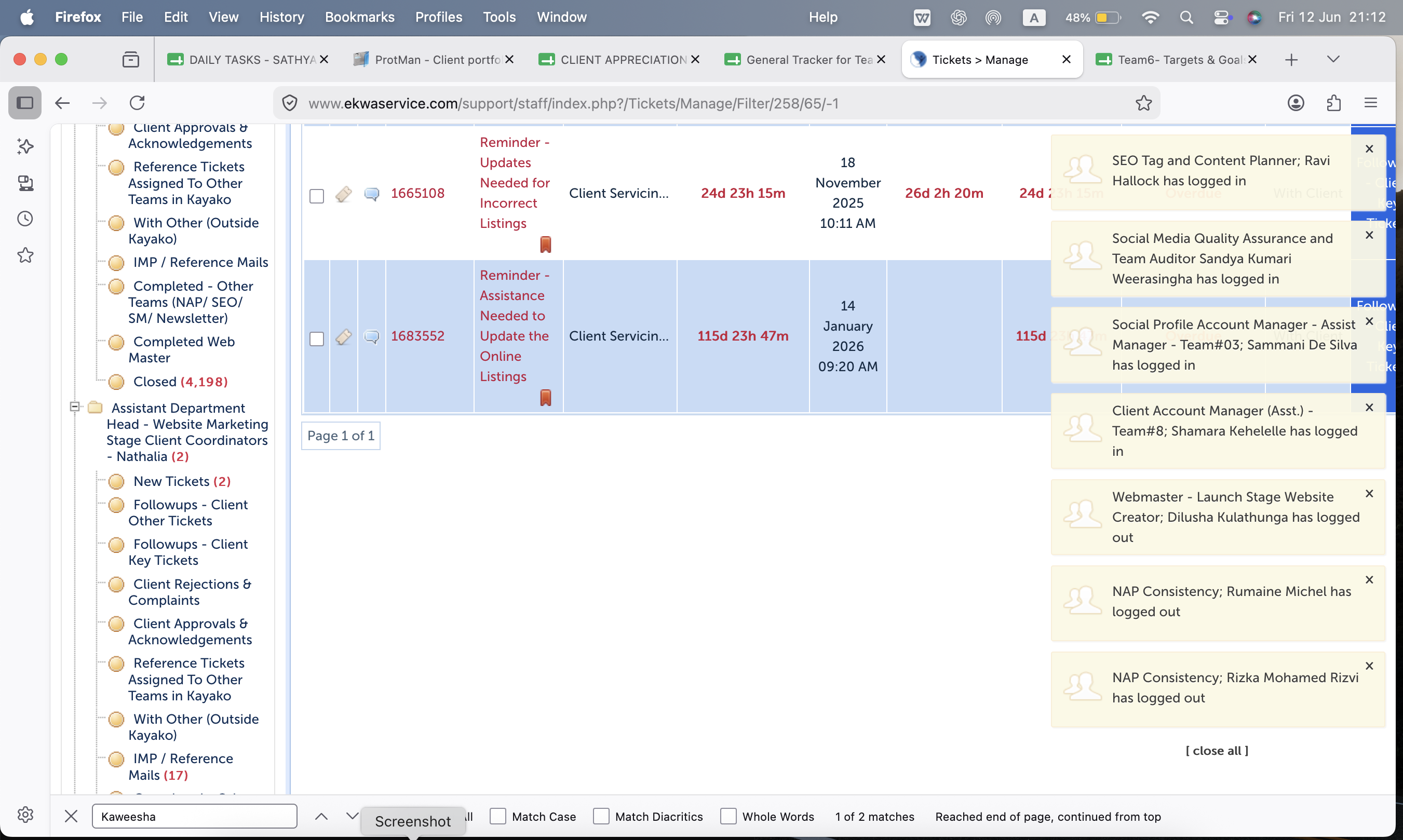Collapse the Assistant Department Head tree folder

coord(74,407)
